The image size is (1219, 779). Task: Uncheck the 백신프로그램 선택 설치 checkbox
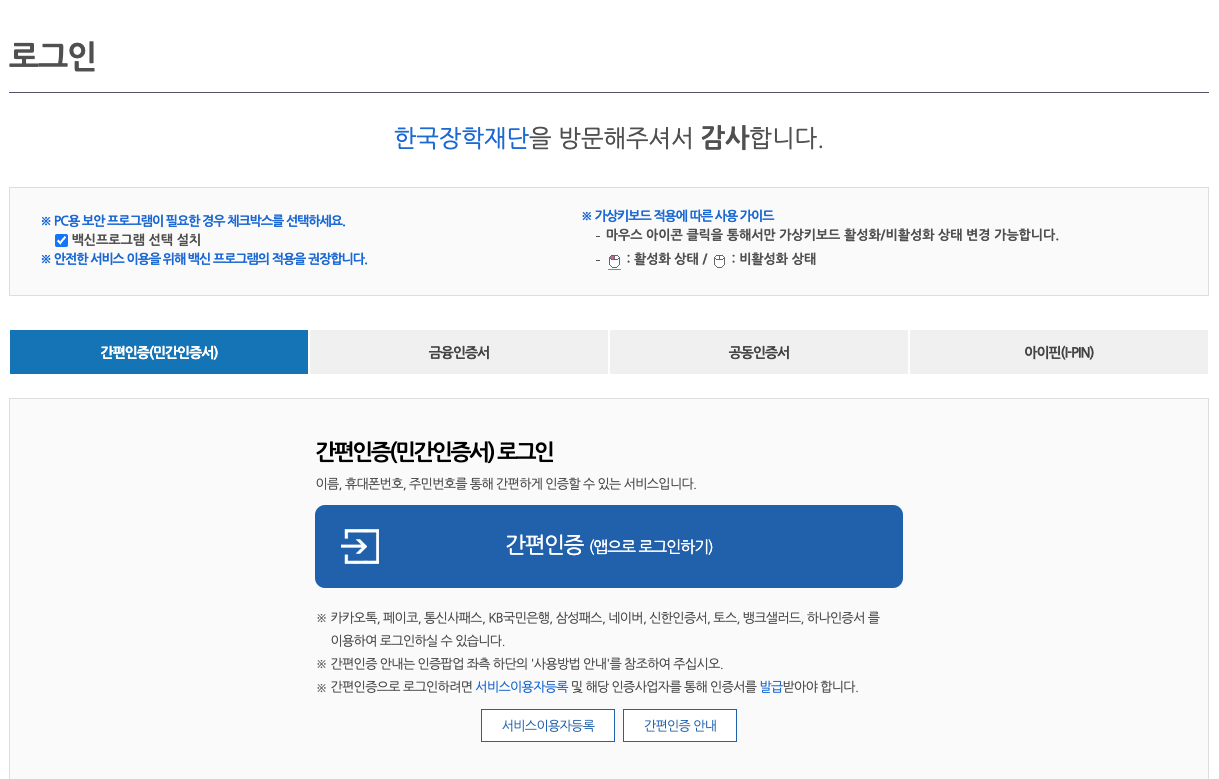point(61,240)
